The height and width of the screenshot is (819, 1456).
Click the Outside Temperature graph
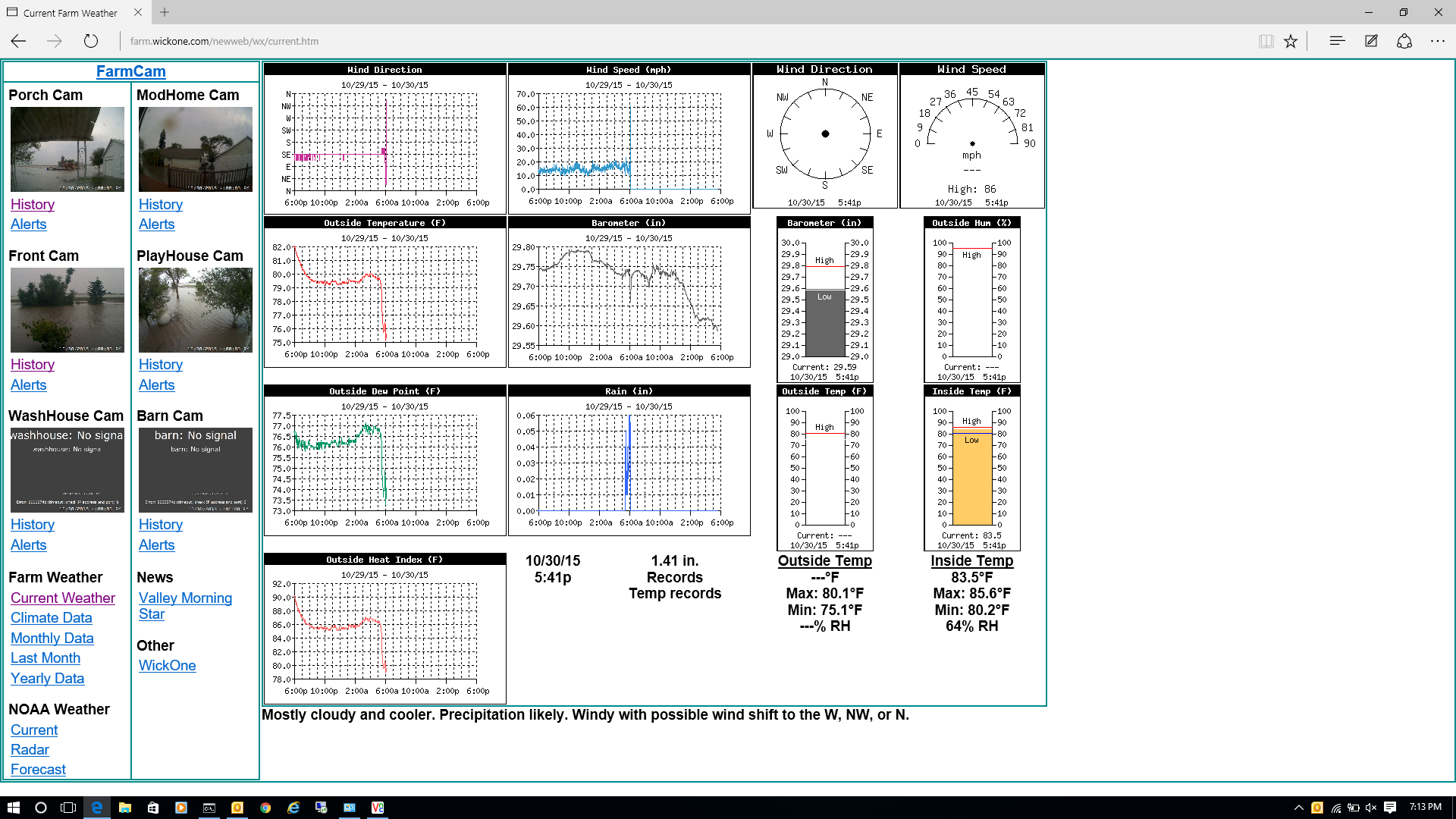pos(385,292)
